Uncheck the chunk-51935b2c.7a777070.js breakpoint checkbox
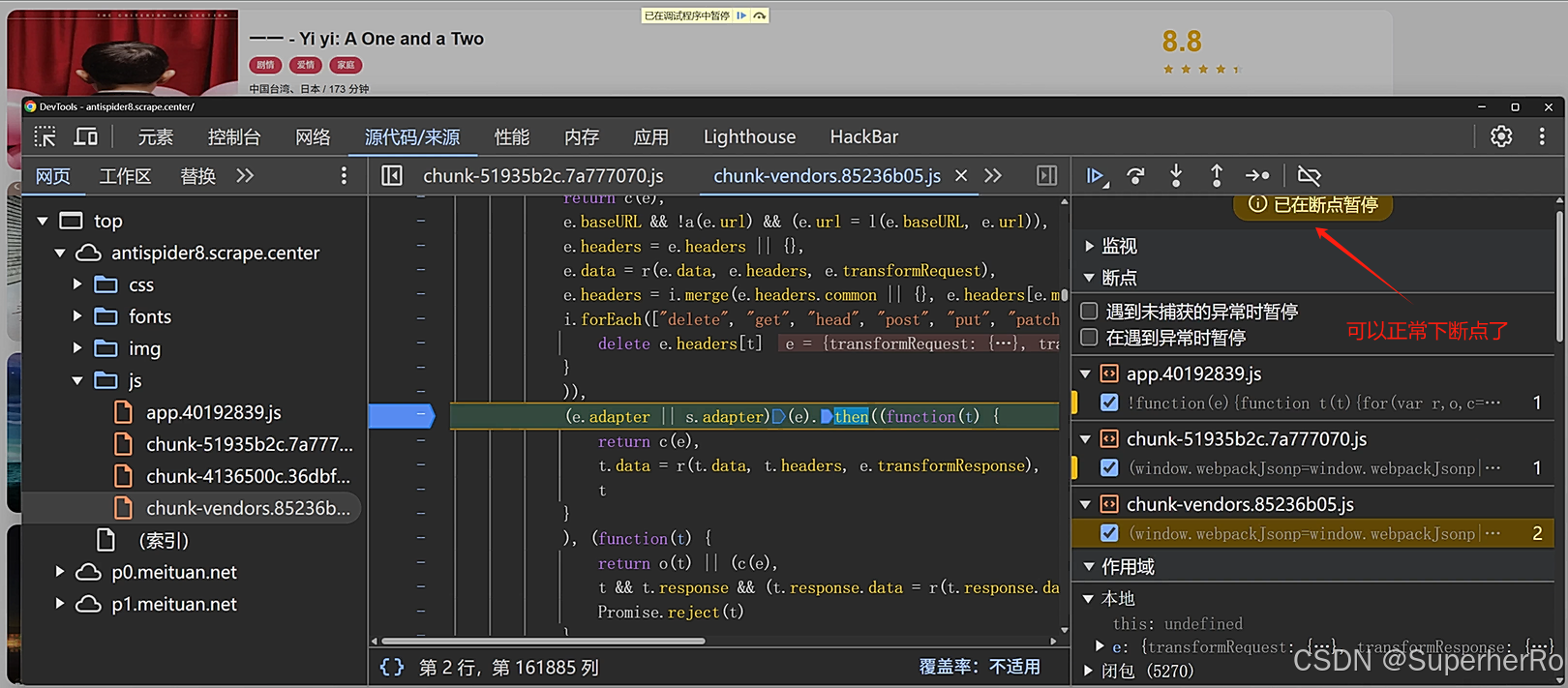Screen dimensions: 1568x688 click(1109, 468)
